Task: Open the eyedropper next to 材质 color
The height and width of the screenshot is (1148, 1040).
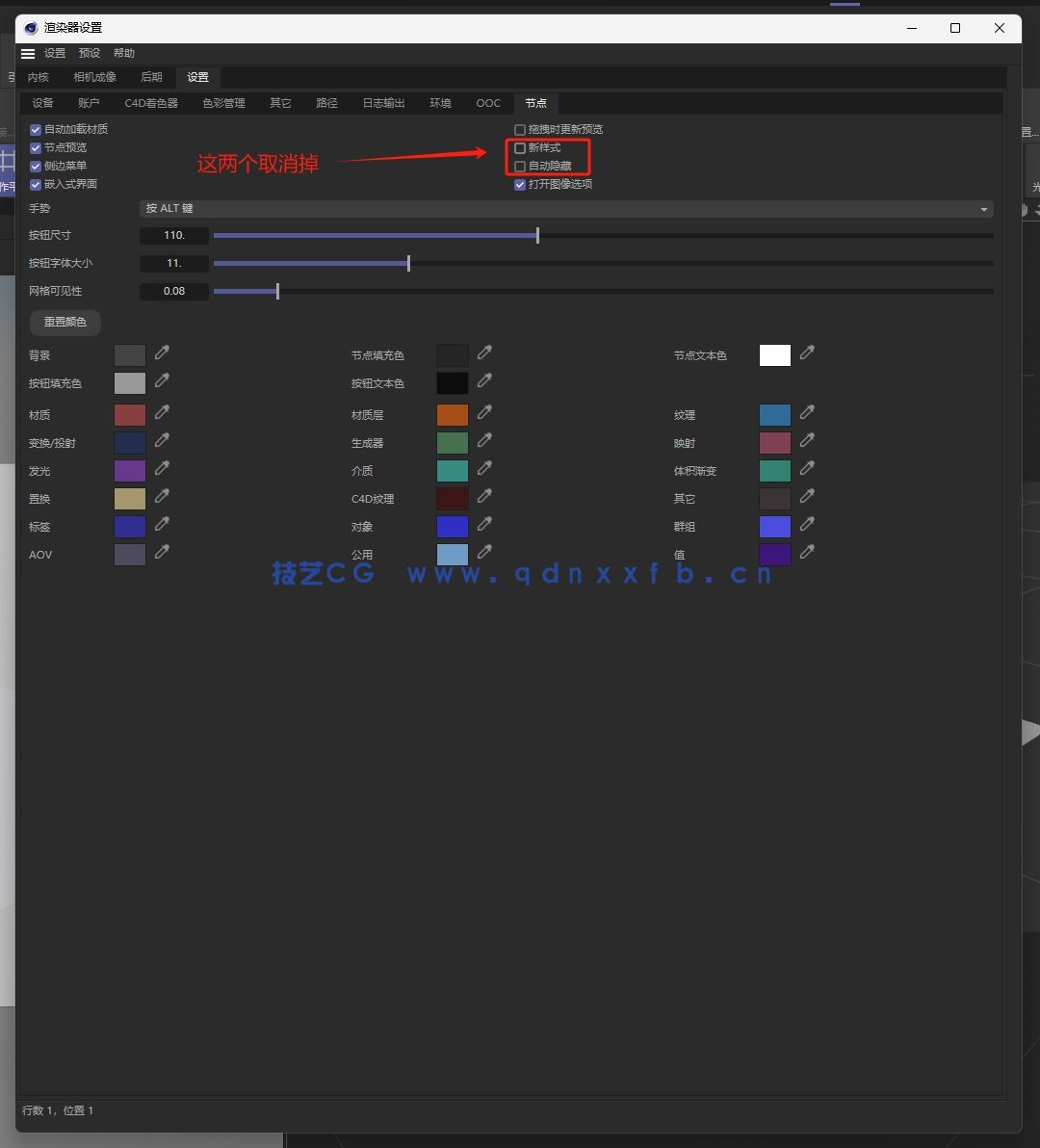Action: tap(162, 414)
